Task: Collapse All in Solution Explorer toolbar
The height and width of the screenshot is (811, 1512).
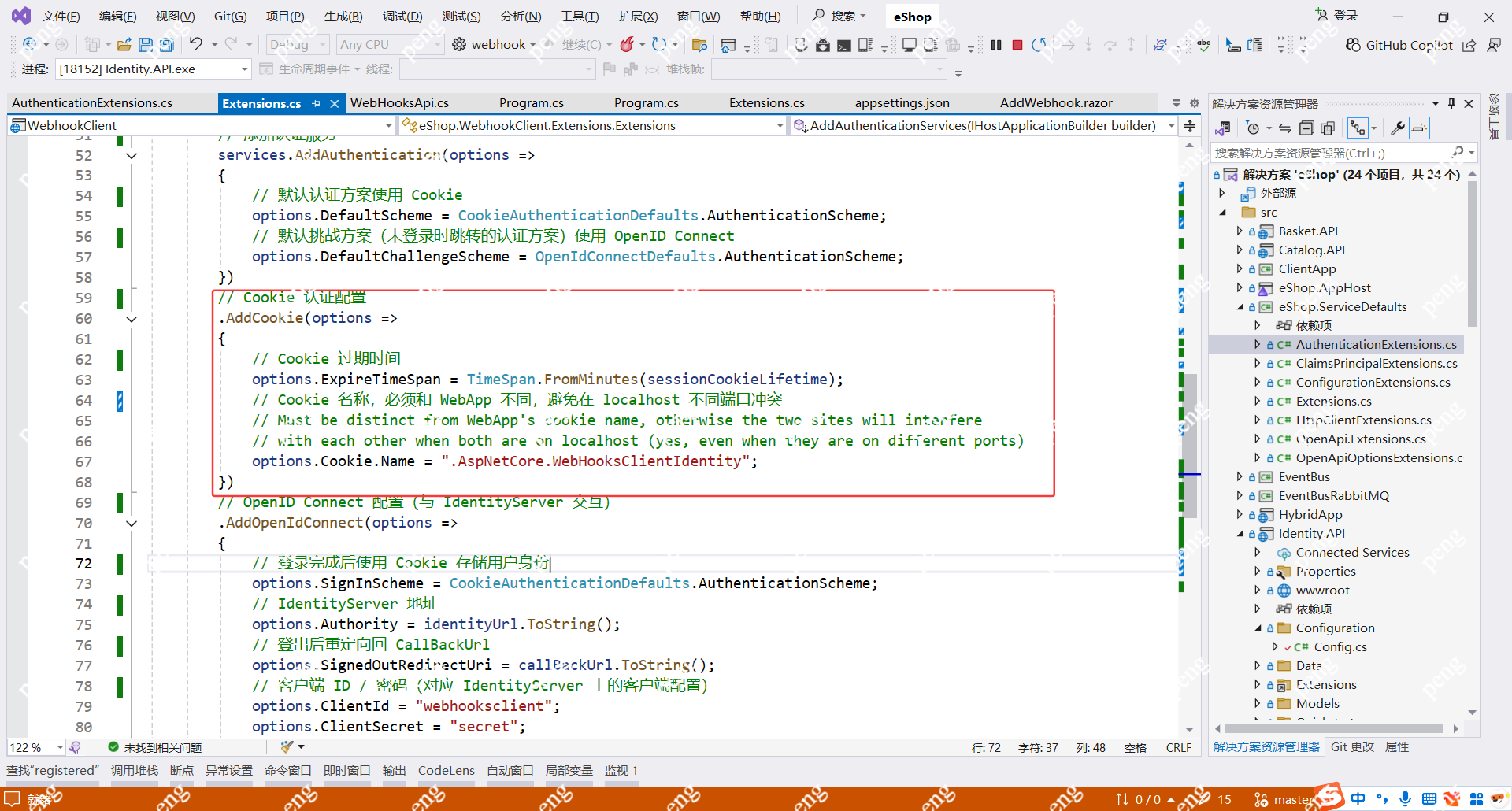Action: point(1306,128)
